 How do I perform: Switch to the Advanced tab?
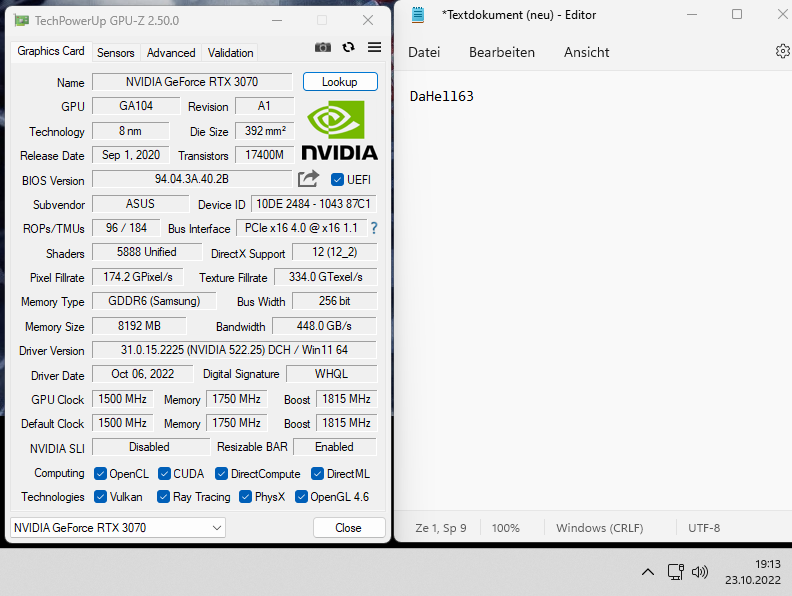171,53
